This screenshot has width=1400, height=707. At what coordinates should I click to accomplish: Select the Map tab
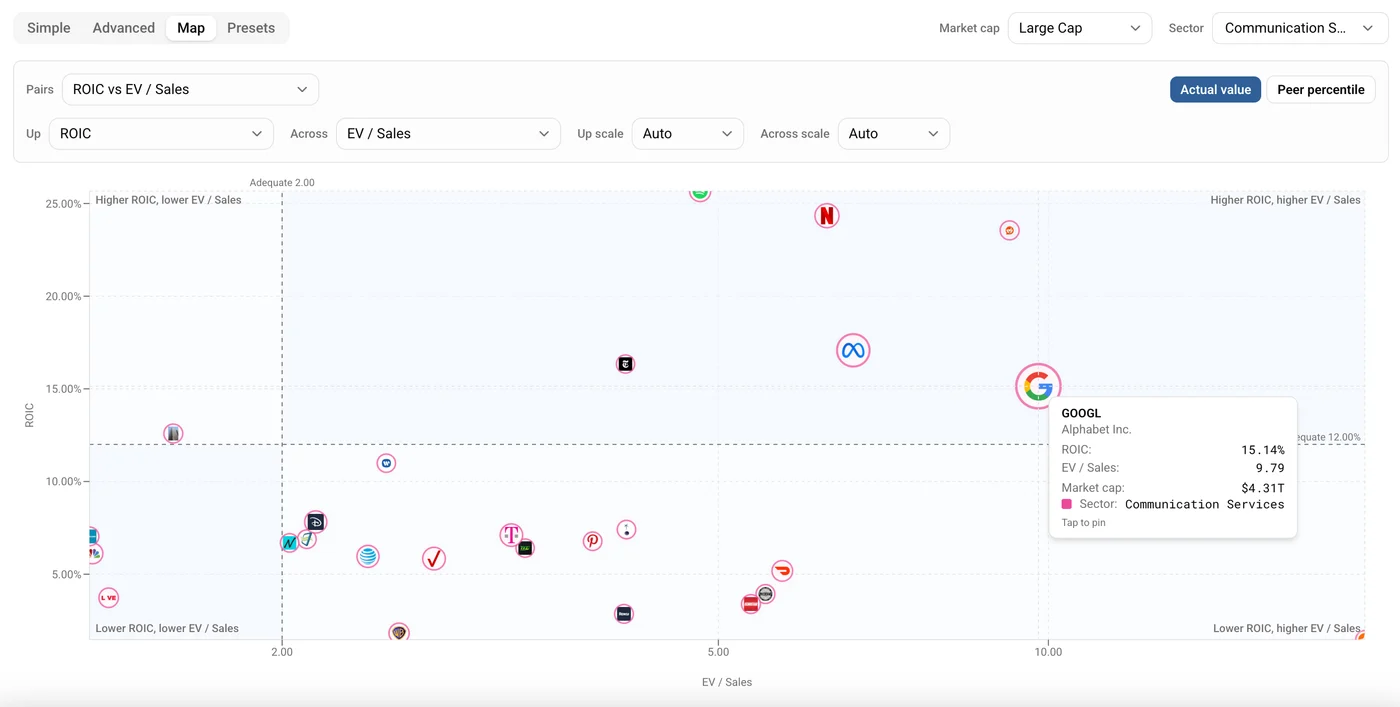click(191, 28)
